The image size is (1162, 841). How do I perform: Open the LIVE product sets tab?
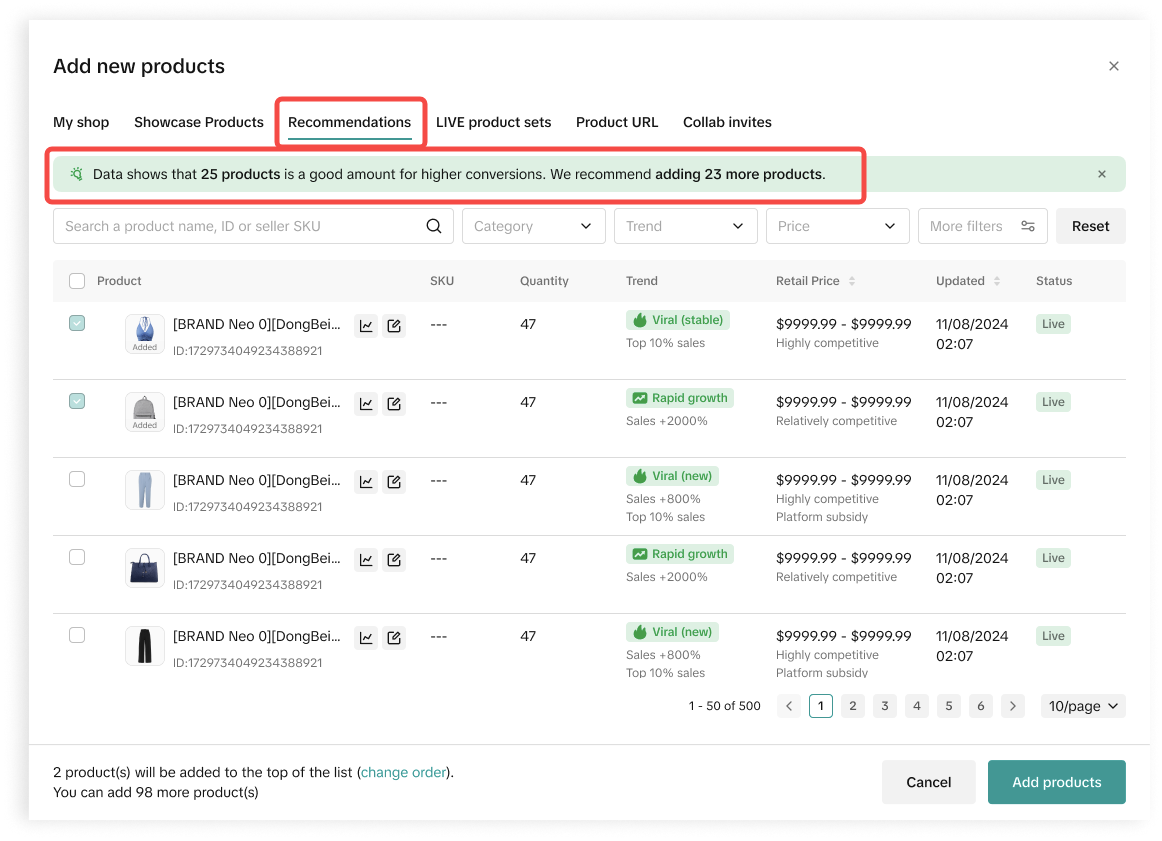pyautogui.click(x=493, y=122)
